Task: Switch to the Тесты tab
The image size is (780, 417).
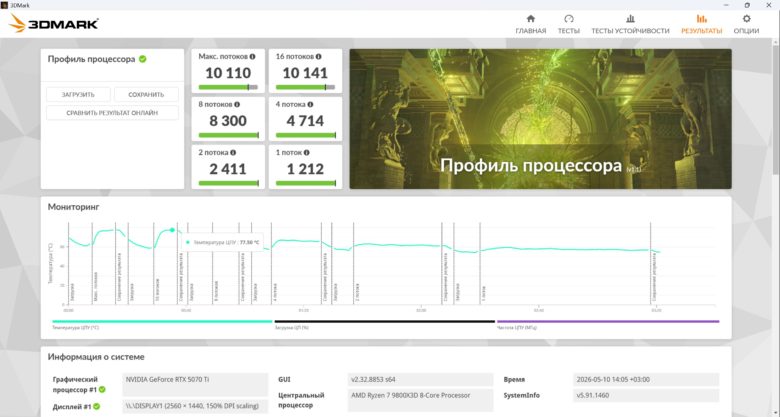Action: point(569,24)
